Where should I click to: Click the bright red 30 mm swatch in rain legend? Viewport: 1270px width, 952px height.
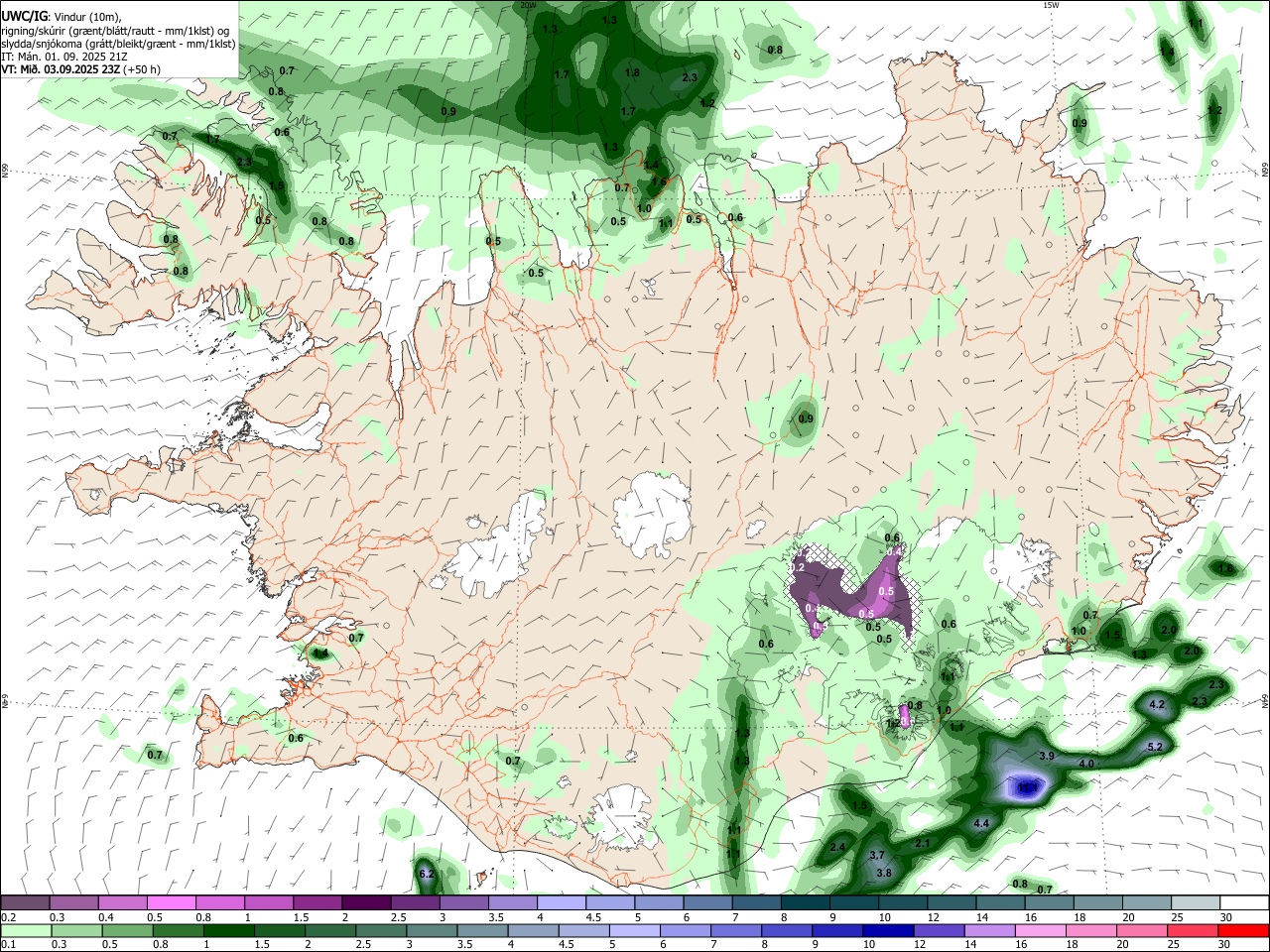coord(1242,931)
